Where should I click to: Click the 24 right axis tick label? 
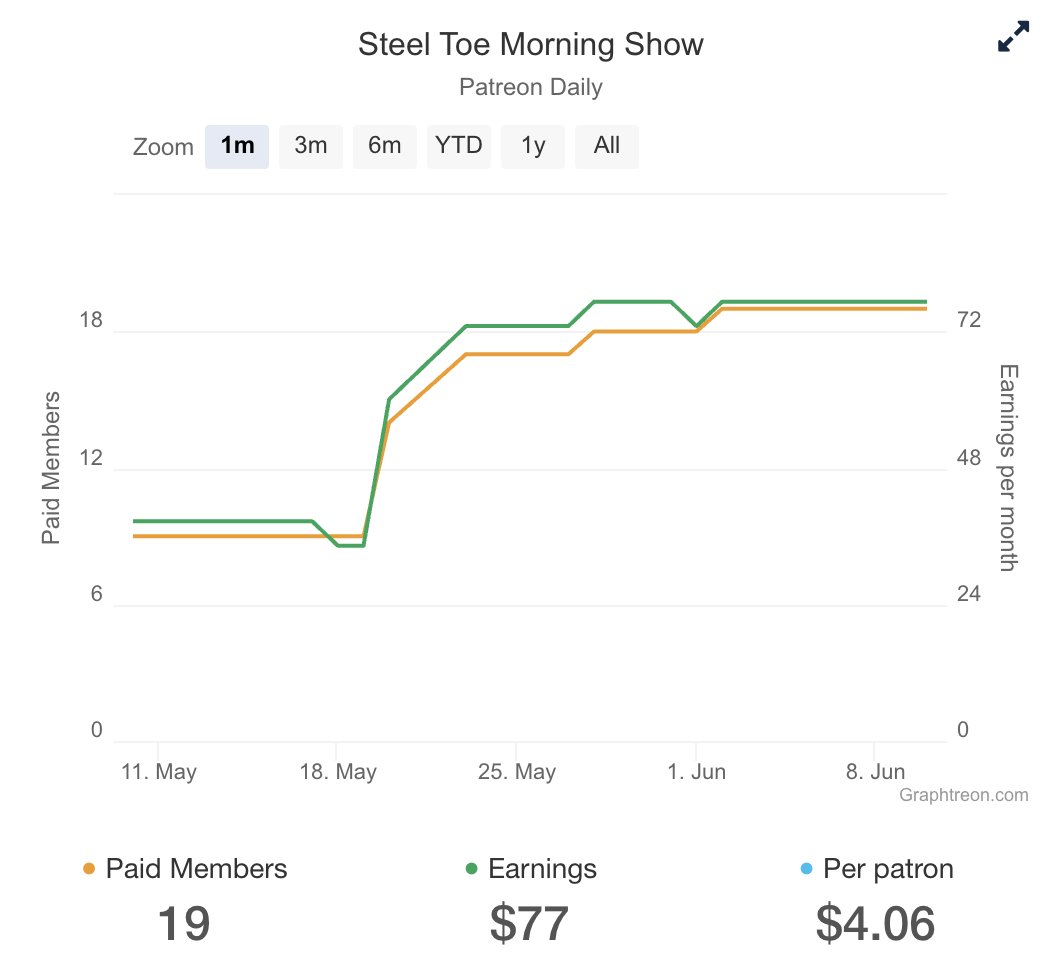coord(968,594)
